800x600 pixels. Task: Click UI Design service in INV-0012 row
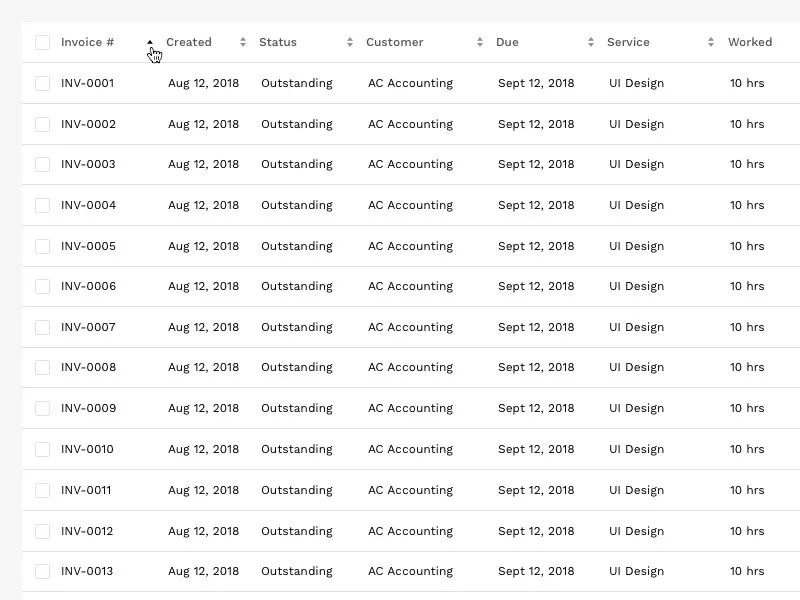637,531
